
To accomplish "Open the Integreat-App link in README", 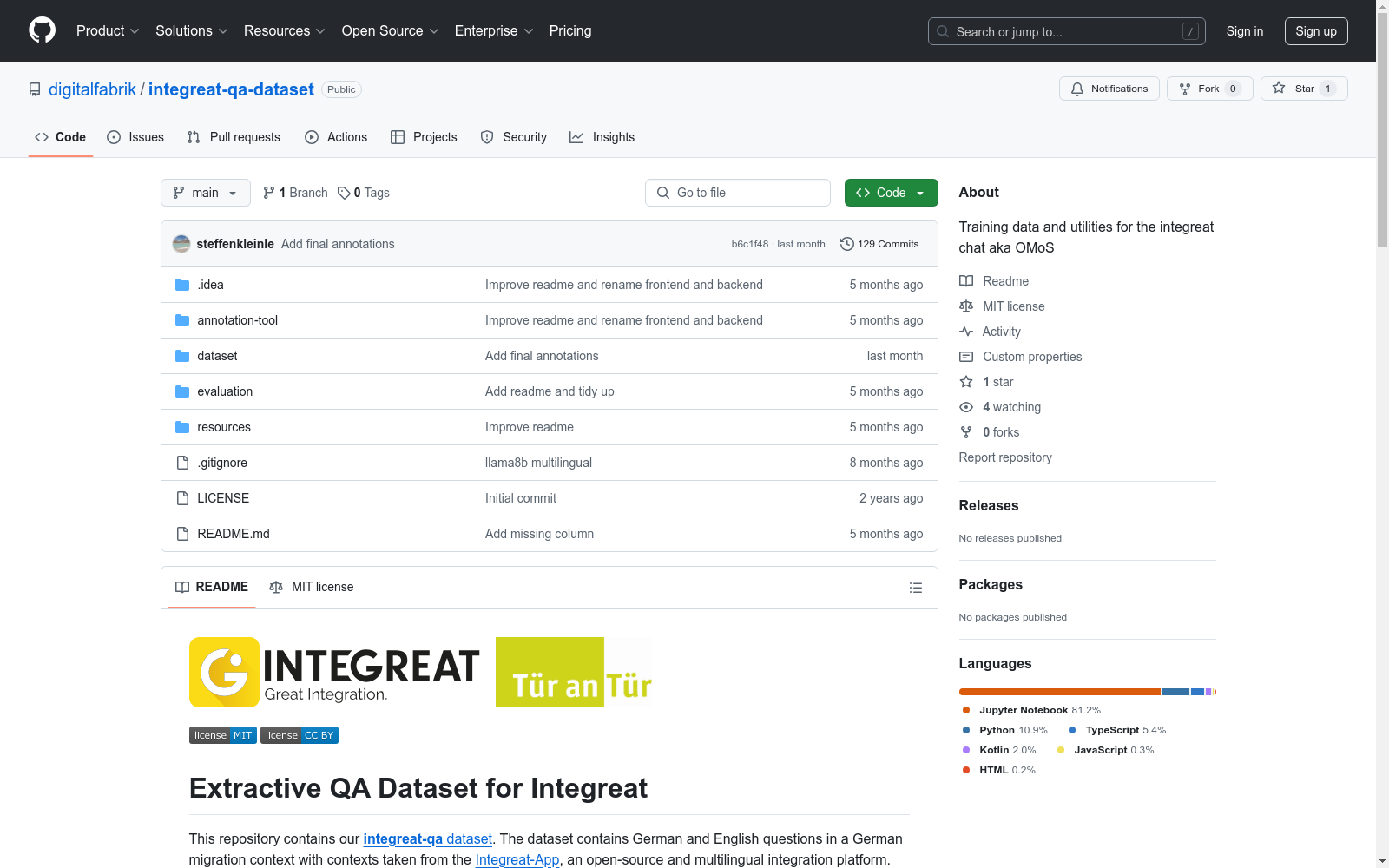I will click(x=517, y=859).
